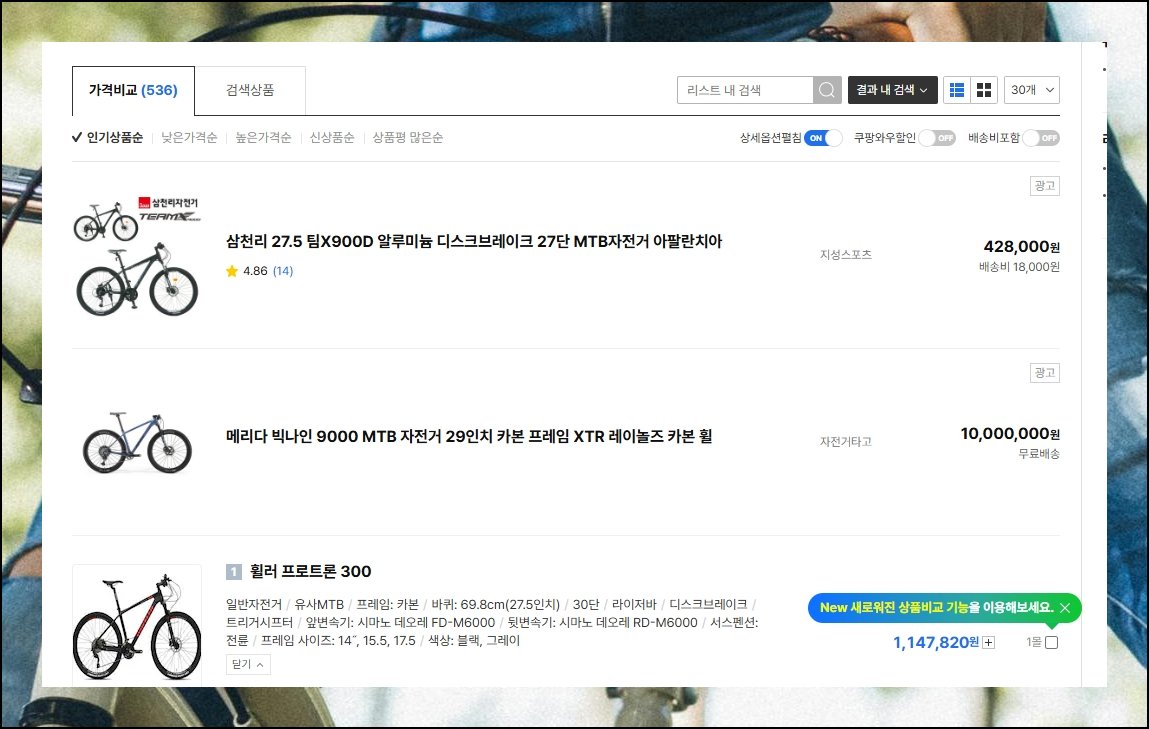
Task: Open 휠러 프로트론 300 product link
Action: point(311,571)
